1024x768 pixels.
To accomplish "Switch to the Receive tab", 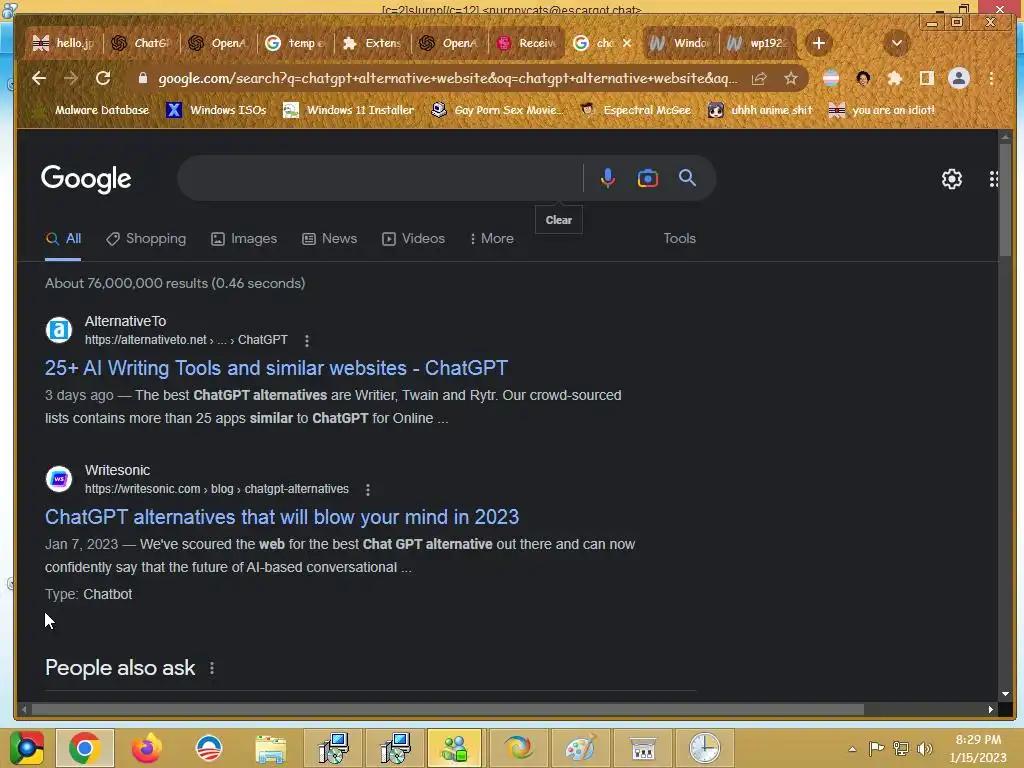I will (526, 43).
